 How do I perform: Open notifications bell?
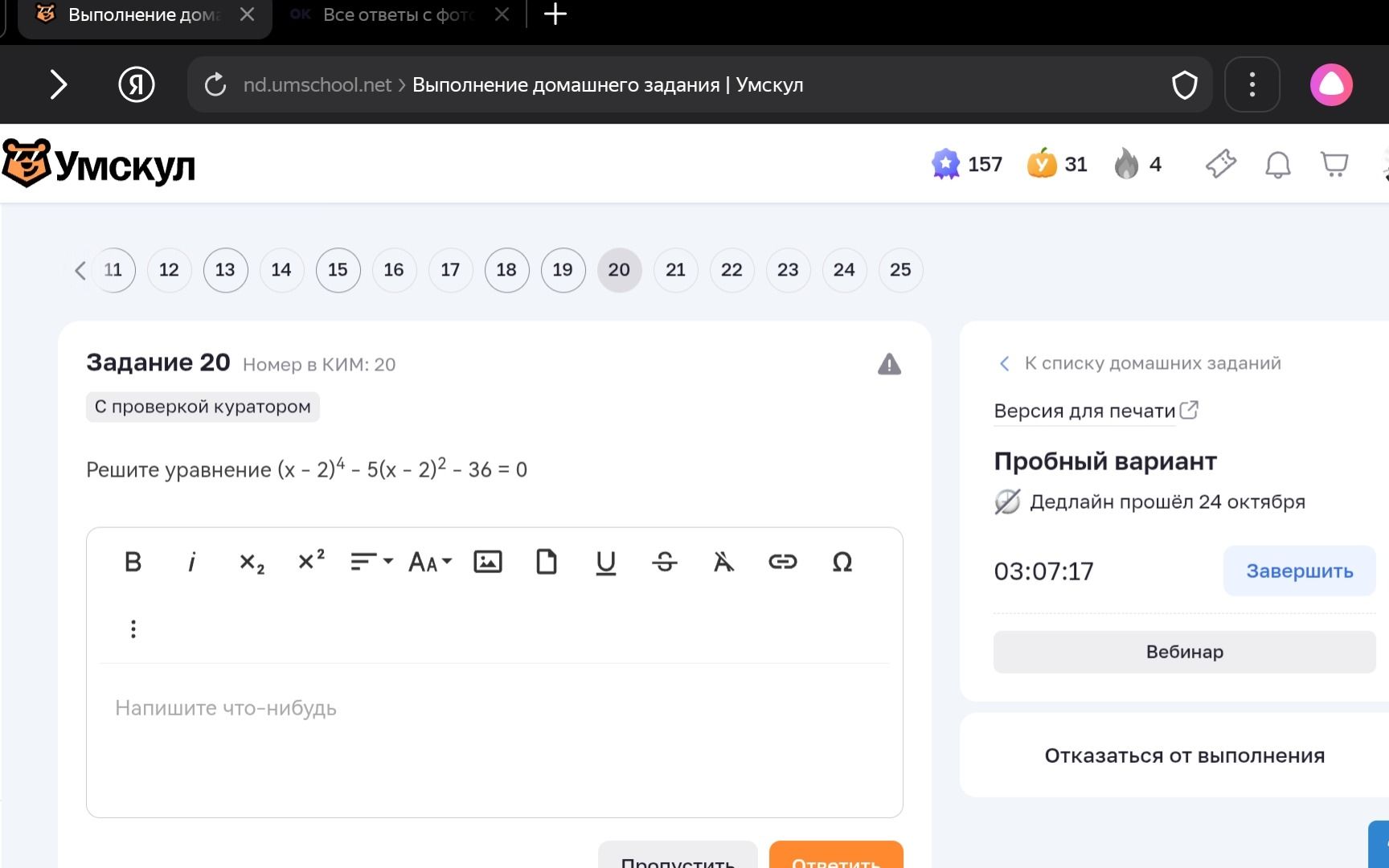pos(1277,165)
